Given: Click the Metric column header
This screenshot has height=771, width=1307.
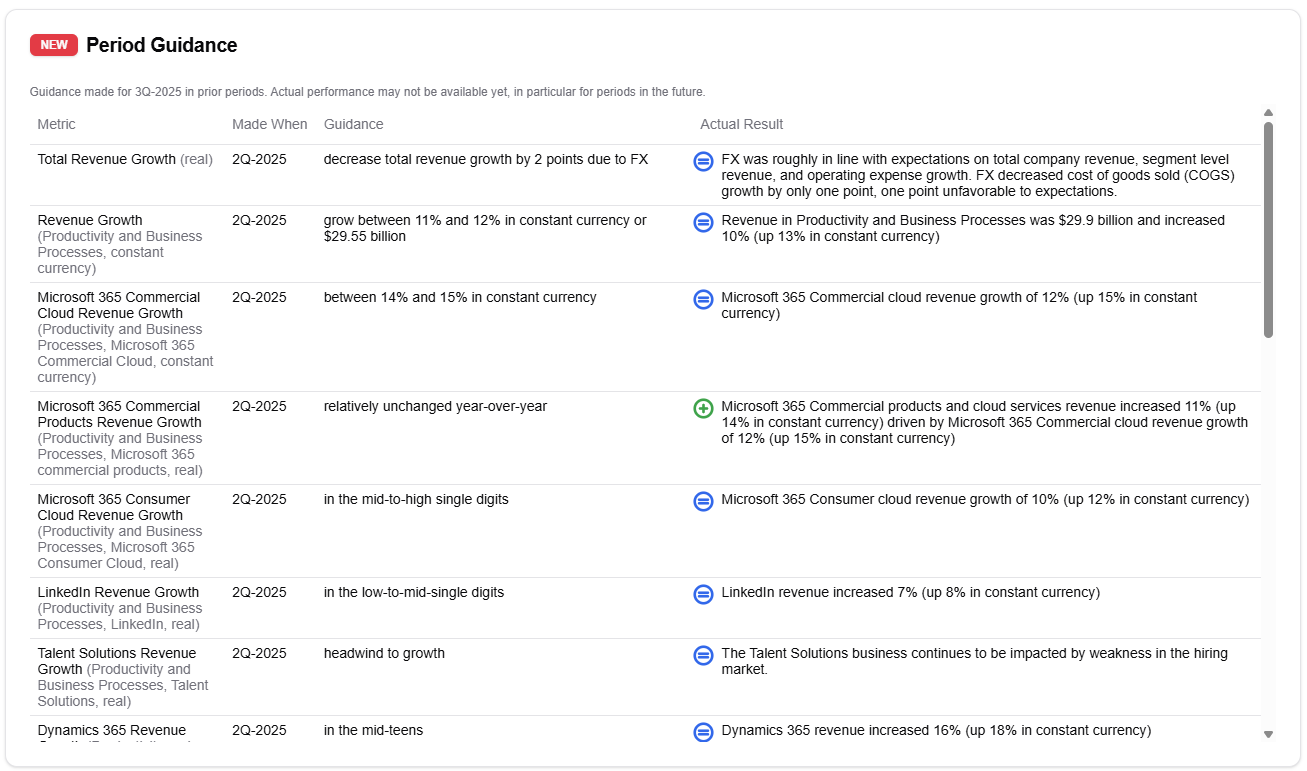Looking at the screenshot, I should pyautogui.click(x=57, y=124).
